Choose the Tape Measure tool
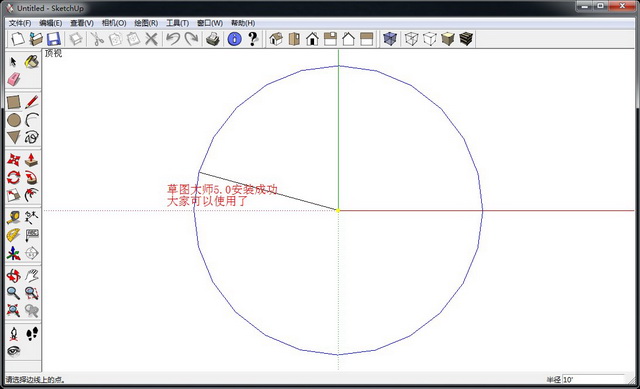The height and width of the screenshot is (389, 640). (13, 217)
